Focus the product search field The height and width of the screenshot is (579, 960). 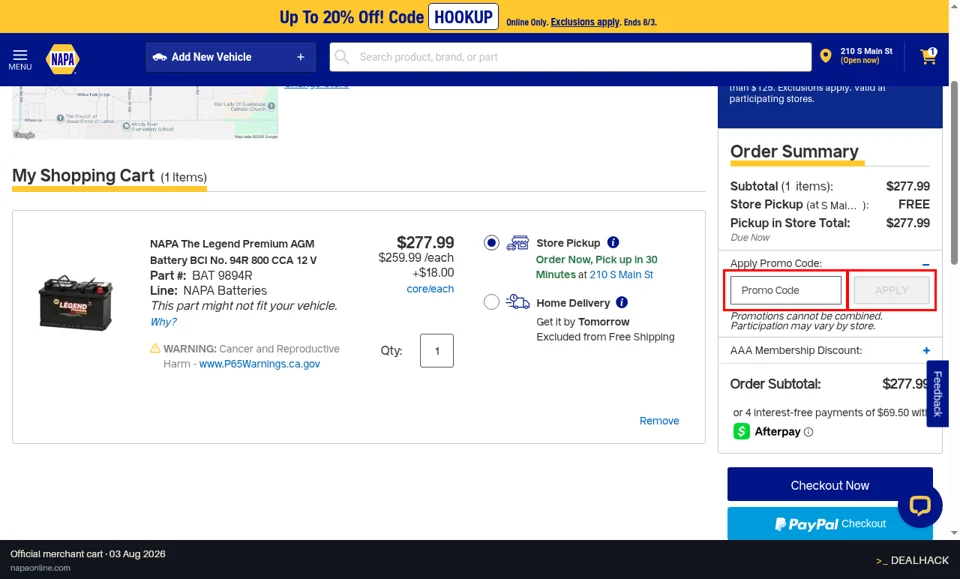570,57
